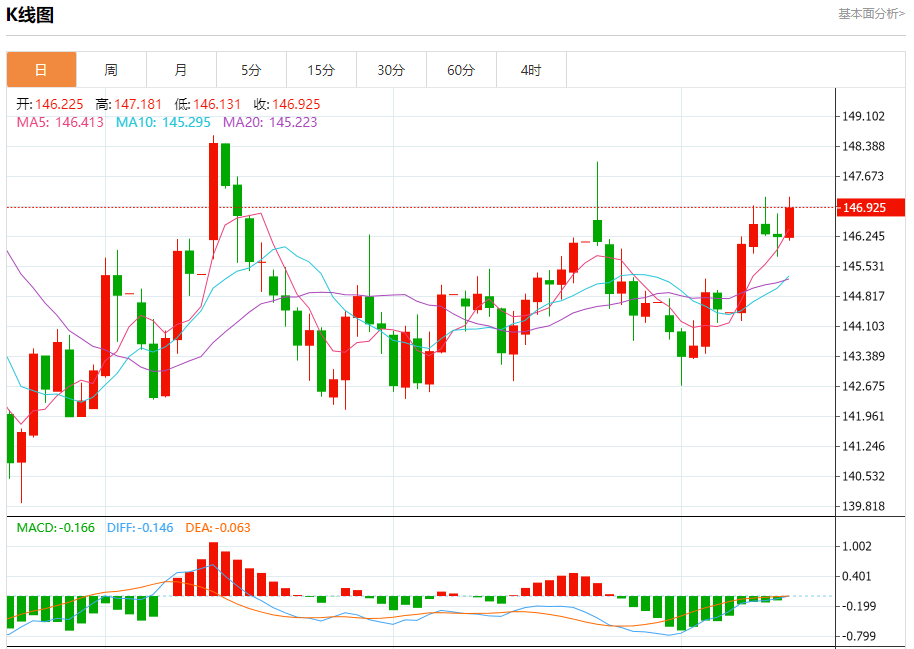Switch to the 周 weekly tab
This screenshot has height=649, width=914.
pos(111,70)
